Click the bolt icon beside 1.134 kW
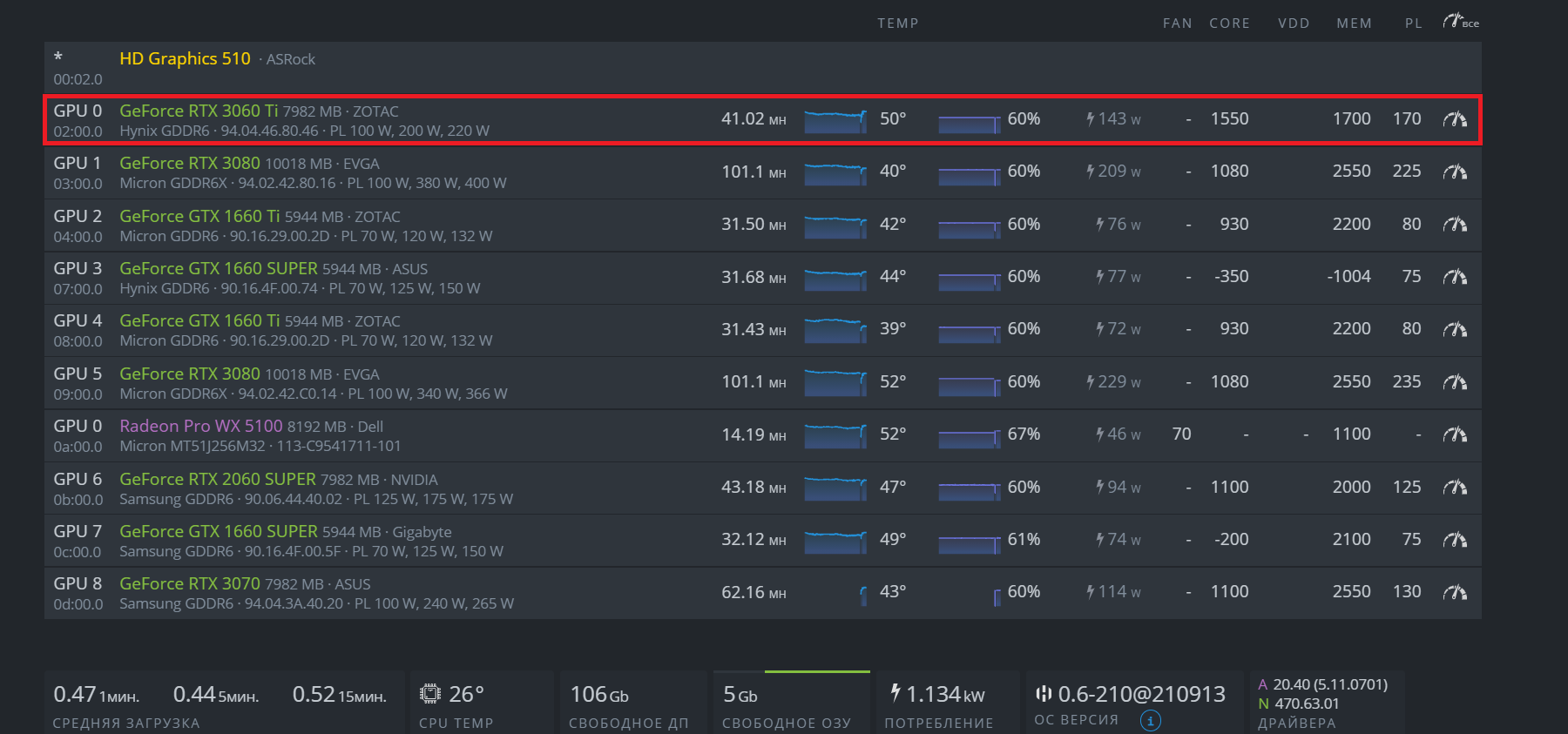The image size is (1568, 734). (896, 693)
